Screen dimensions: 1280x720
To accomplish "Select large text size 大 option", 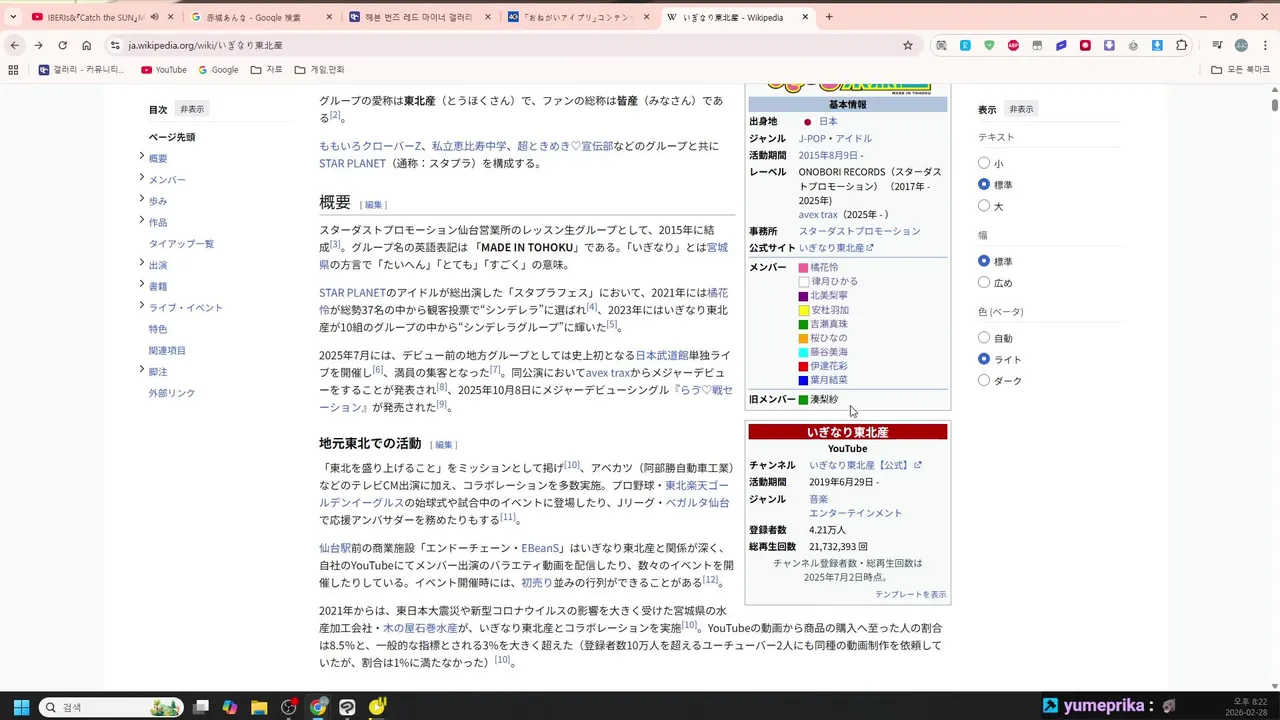I will (x=984, y=206).
